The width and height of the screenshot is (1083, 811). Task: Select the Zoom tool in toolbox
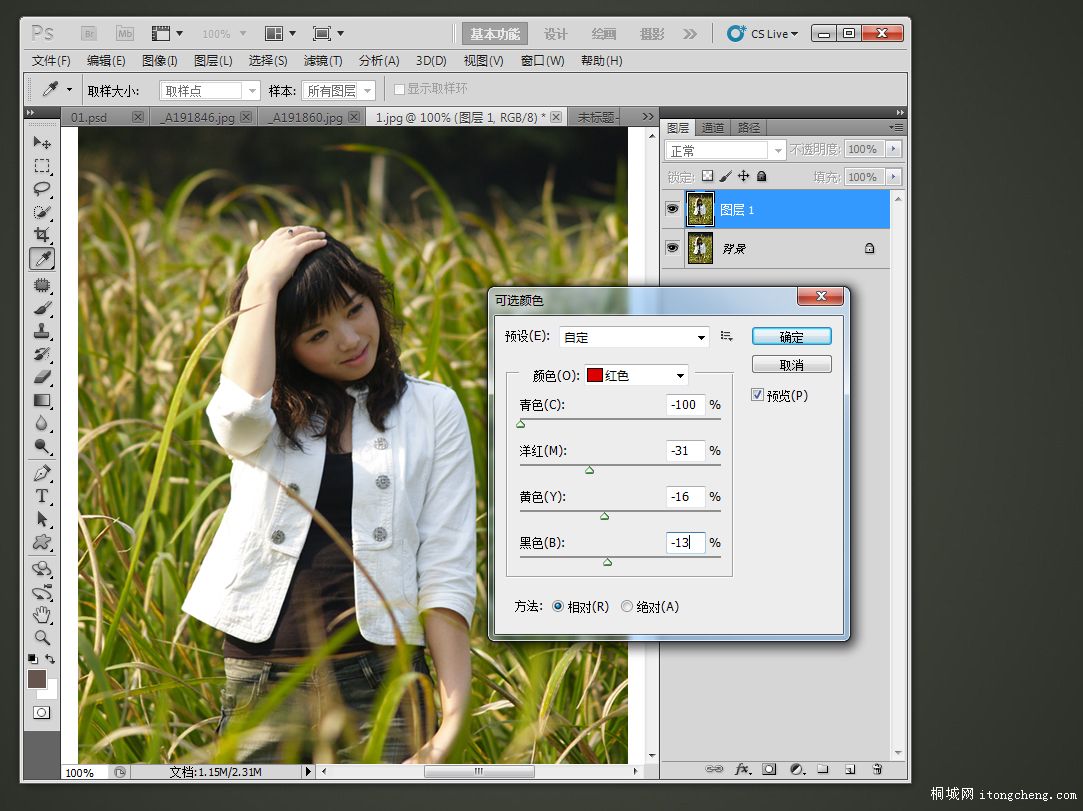click(x=42, y=637)
